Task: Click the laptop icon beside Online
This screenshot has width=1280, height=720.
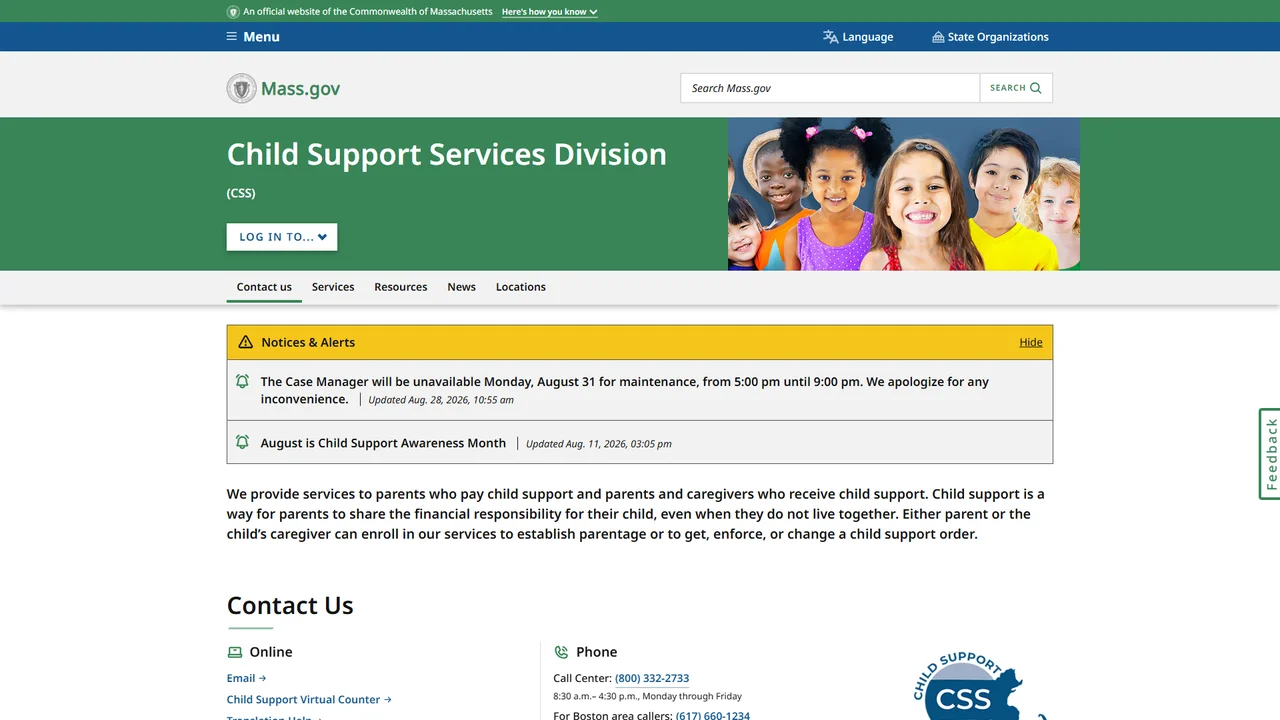Action: [x=235, y=652]
